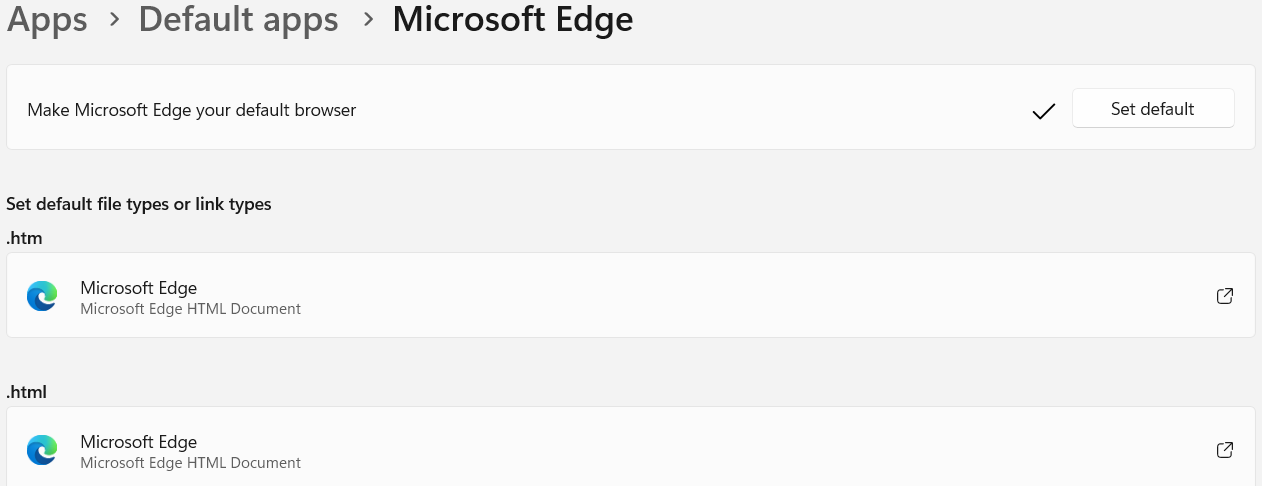The image size is (1262, 486).
Task: Go back to the Apps breadcrumb
Action: coord(47,19)
